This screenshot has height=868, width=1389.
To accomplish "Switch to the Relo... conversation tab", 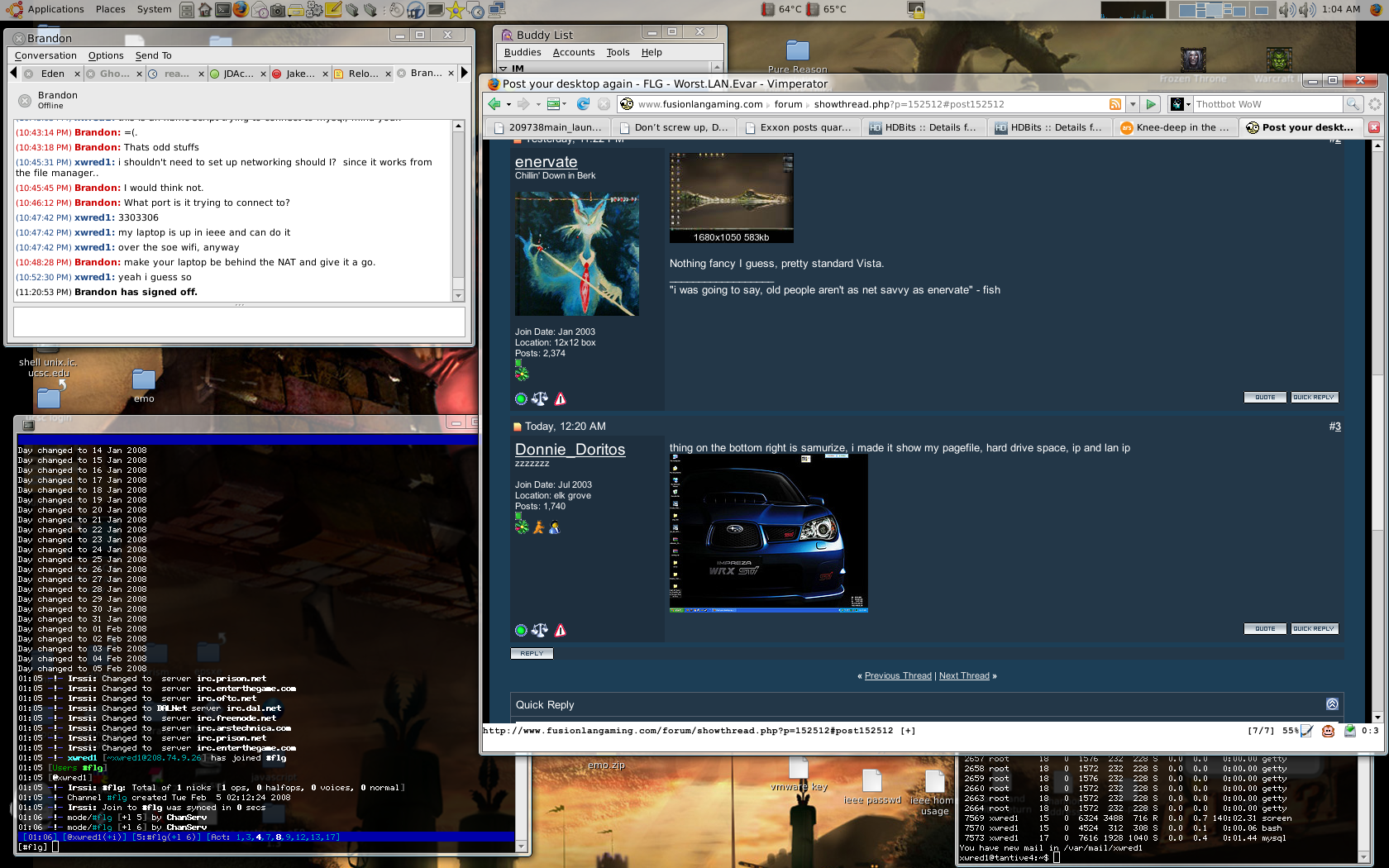I will coord(362,74).
